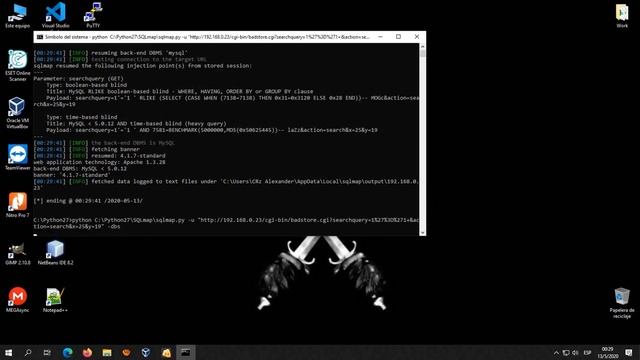
Task: Select the PuTTY desktop shortcut
Action: pos(93,16)
